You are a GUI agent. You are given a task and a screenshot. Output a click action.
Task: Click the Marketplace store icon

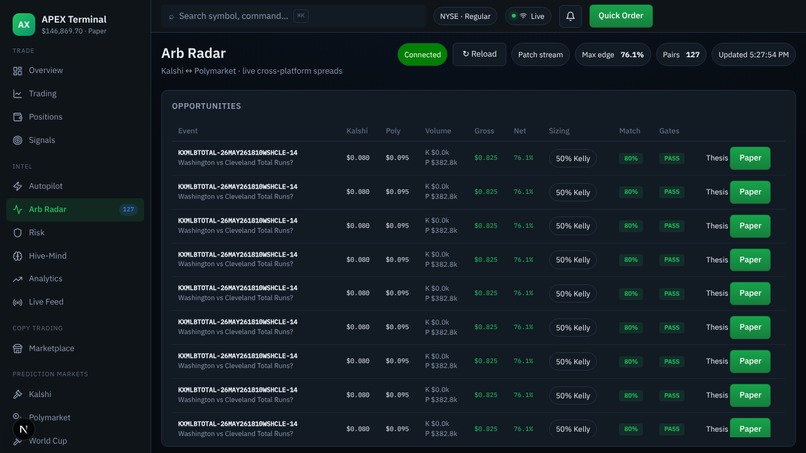[x=17, y=349]
